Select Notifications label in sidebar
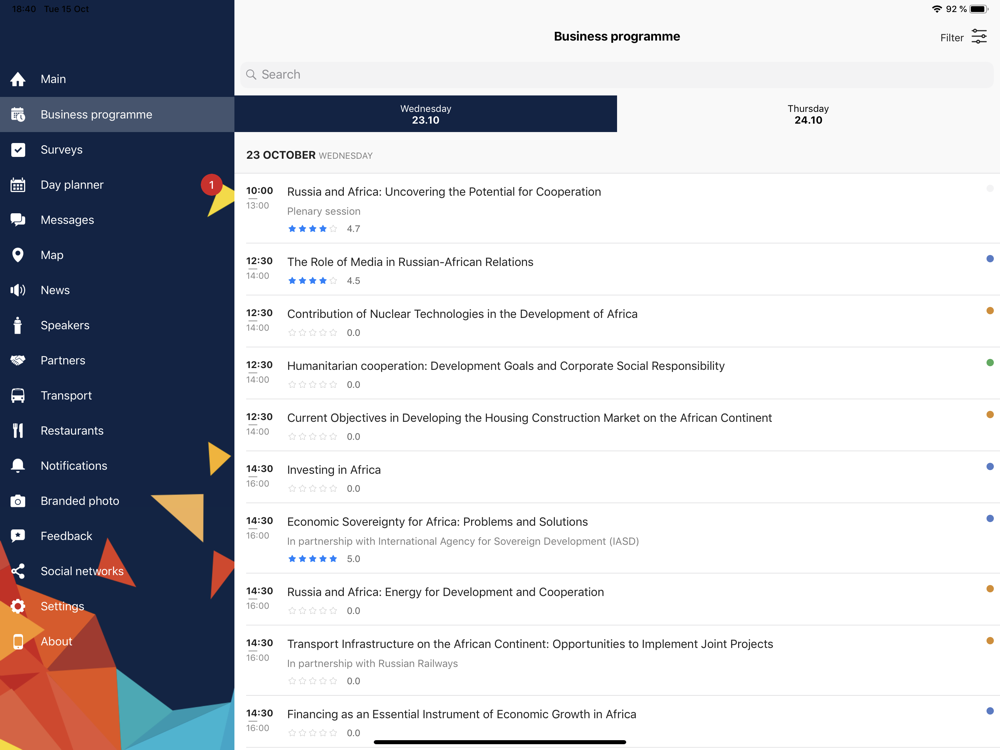The height and width of the screenshot is (750, 1000). coord(74,466)
